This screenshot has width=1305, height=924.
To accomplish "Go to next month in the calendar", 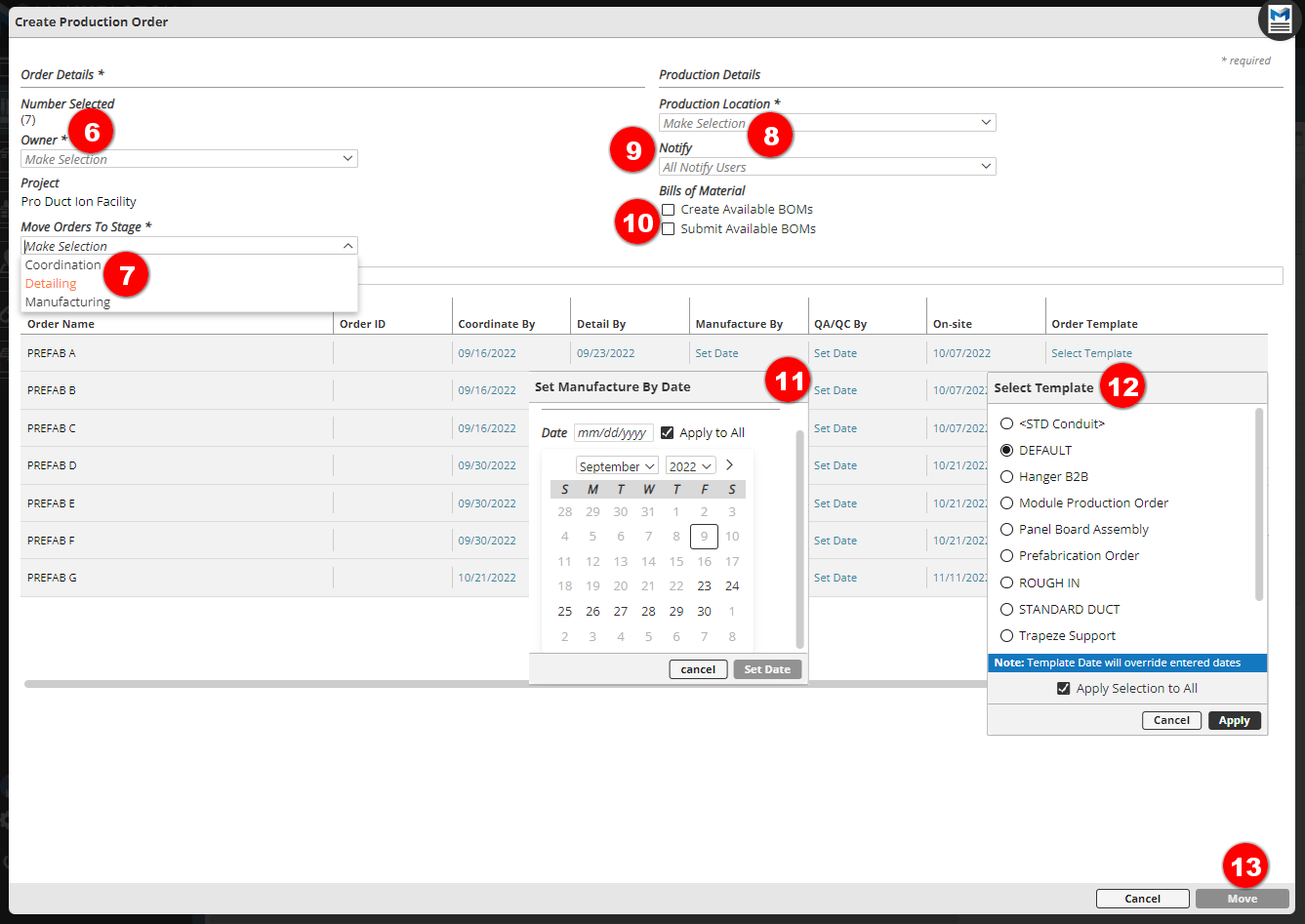I will [x=729, y=465].
